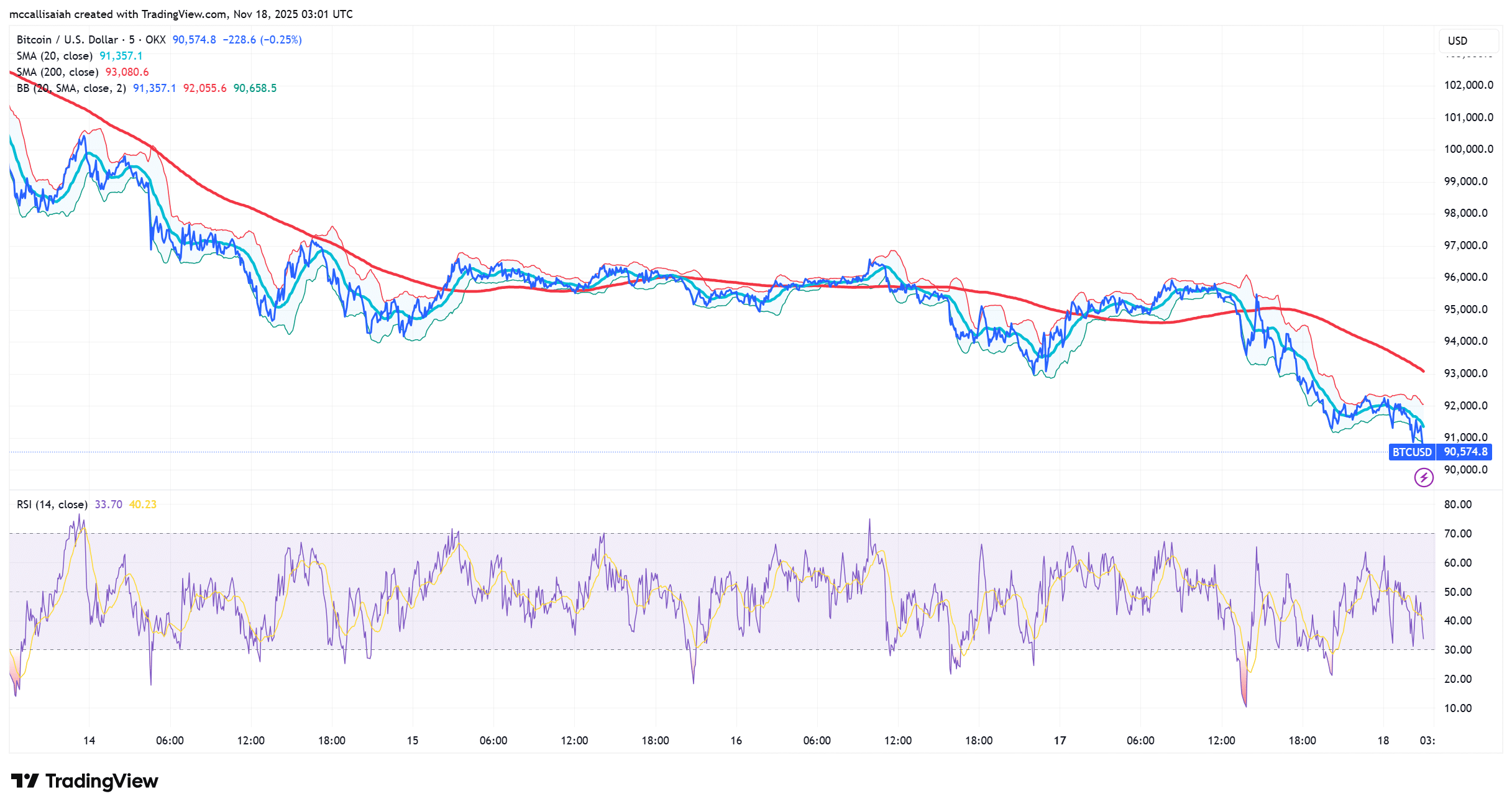
Task: Click the 100,000.0 price scale label
Action: [x=1468, y=149]
